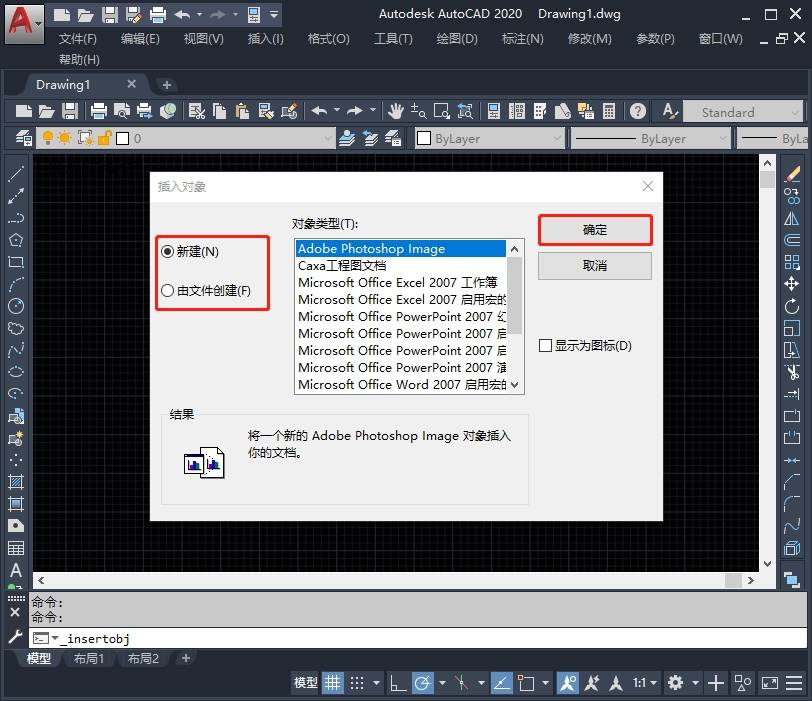Open the Standard text style dropdown
Viewport: 812px width, 701px height.
(795, 112)
